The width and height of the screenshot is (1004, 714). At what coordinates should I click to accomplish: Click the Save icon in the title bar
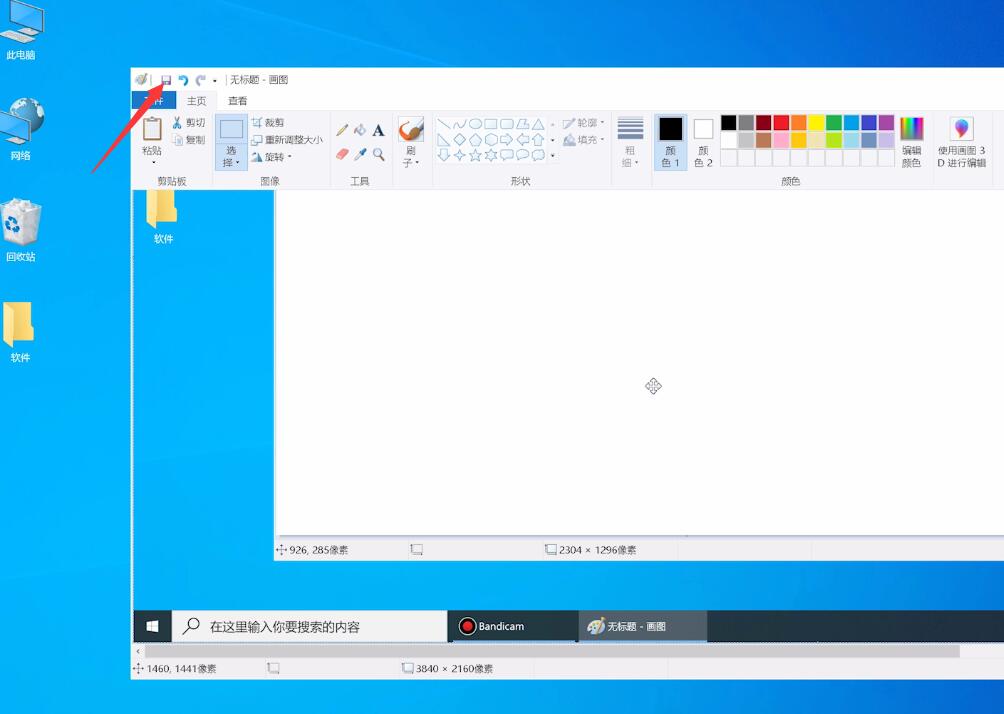click(166, 80)
